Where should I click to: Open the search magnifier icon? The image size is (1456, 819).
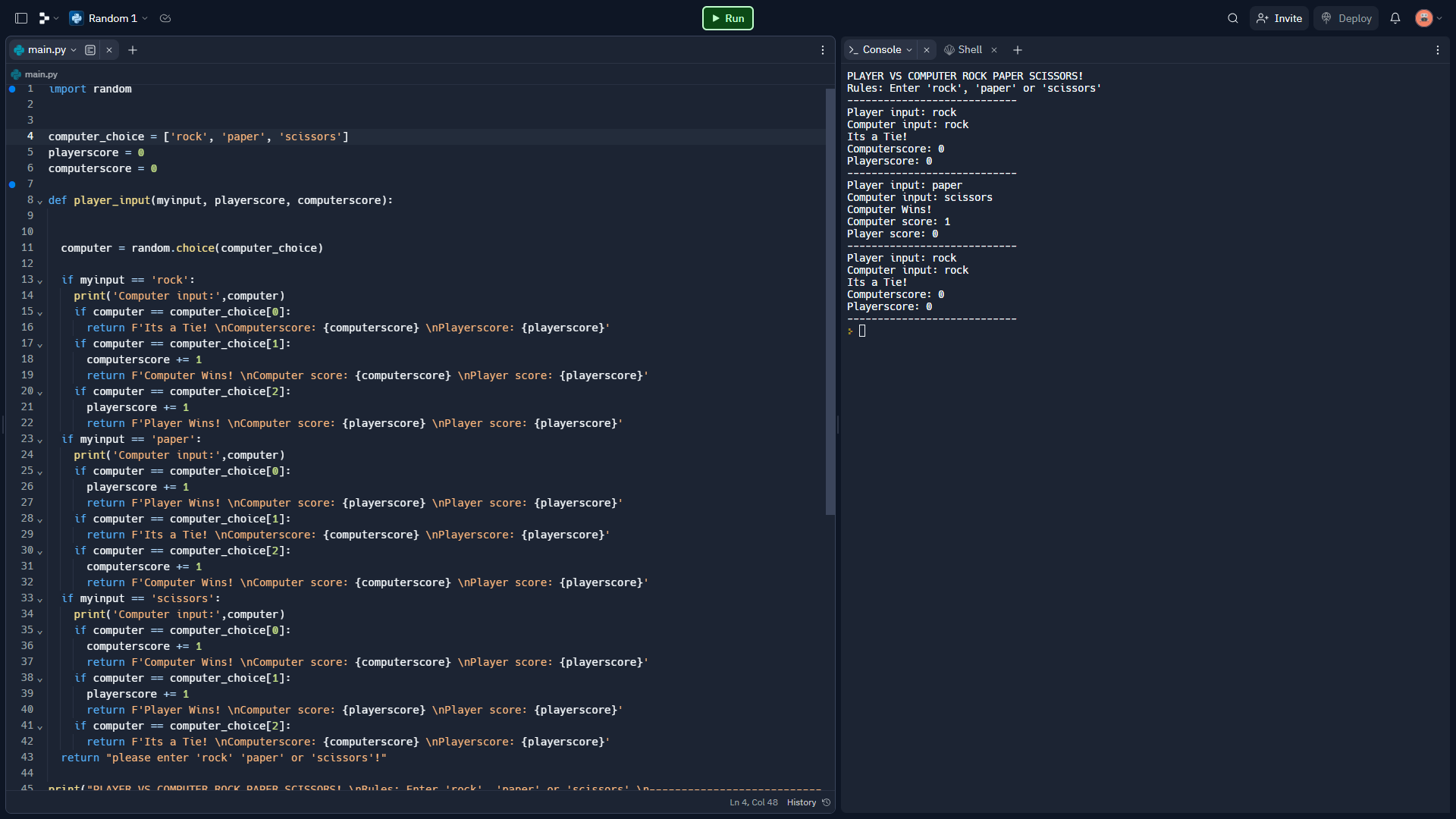point(1232,18)
